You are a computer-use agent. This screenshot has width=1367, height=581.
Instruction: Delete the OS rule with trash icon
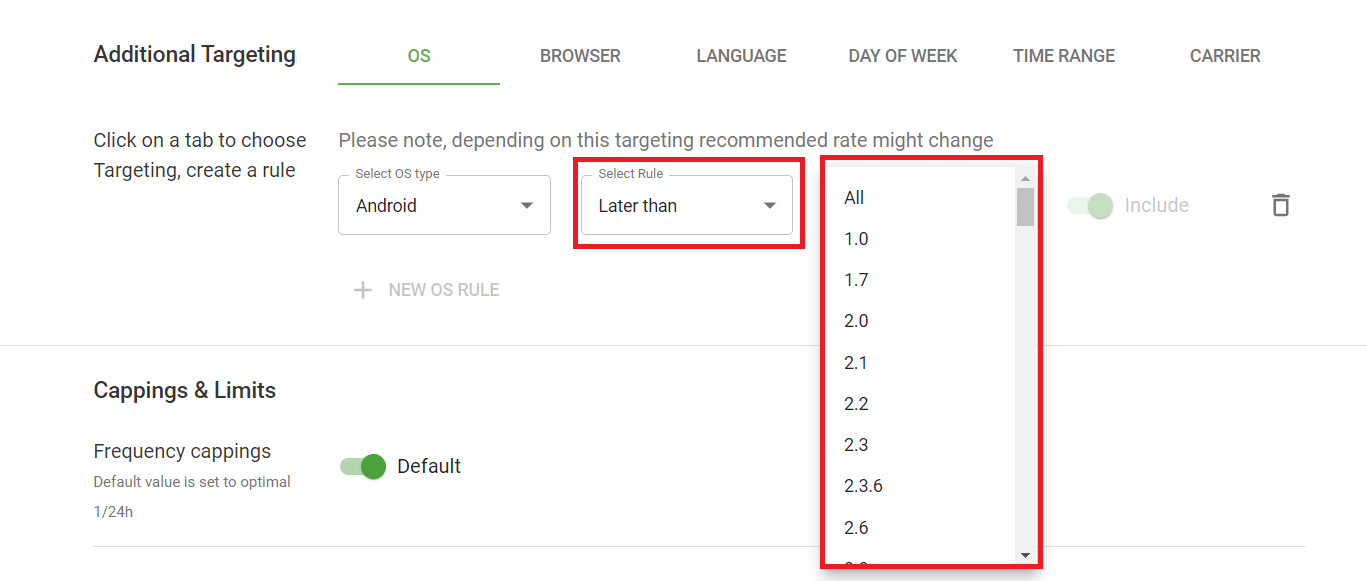(1280, 205)
